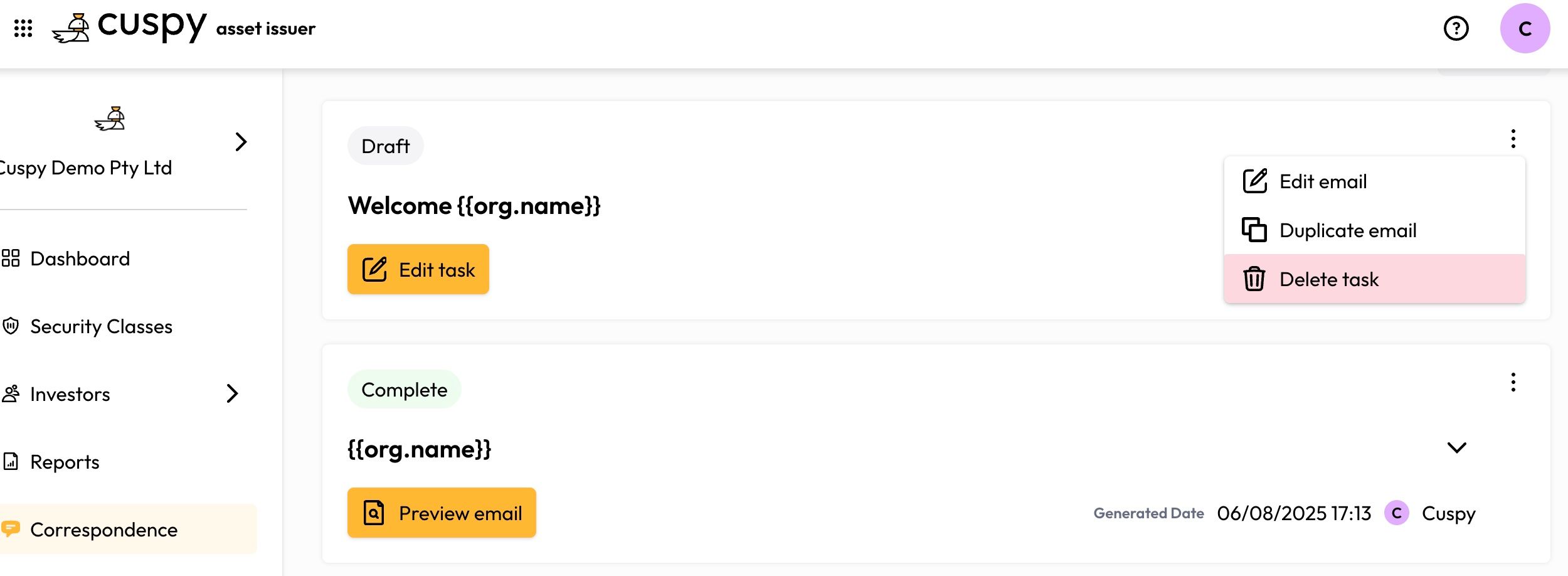Open the help question mark icon
Image resolution: width=1568 pixels, height=576 pixels.
1456,28
